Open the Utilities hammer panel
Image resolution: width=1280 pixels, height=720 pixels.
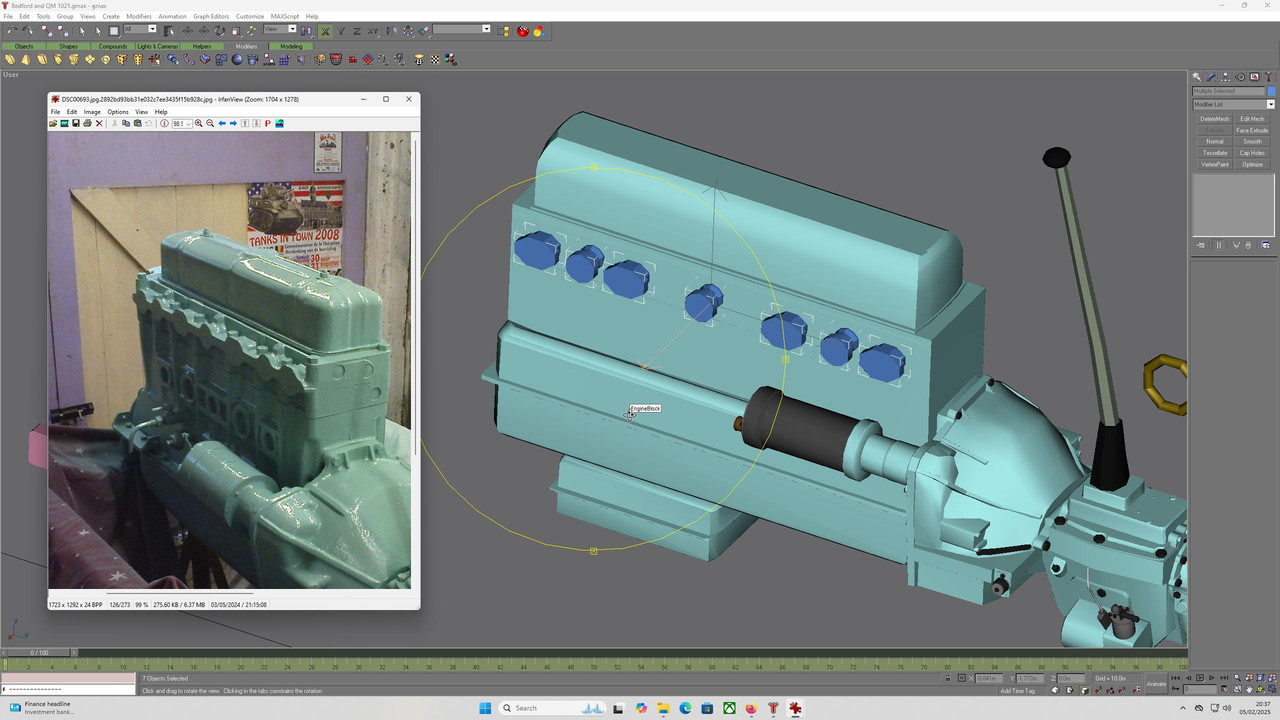click(1268, 77)
